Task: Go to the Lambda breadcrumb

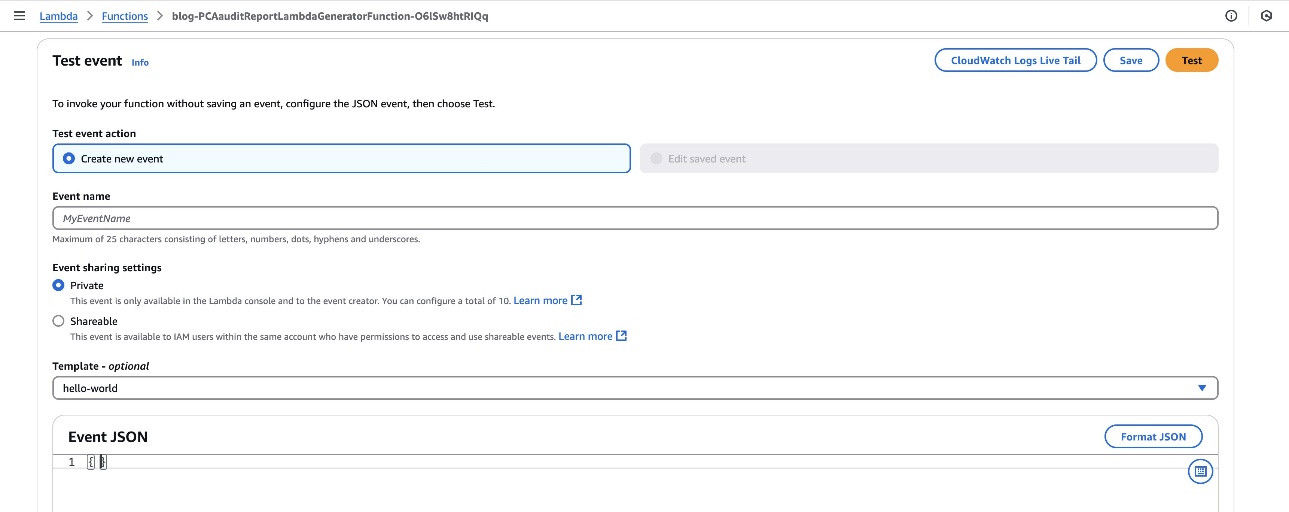Action: click(x=58, y=16)
